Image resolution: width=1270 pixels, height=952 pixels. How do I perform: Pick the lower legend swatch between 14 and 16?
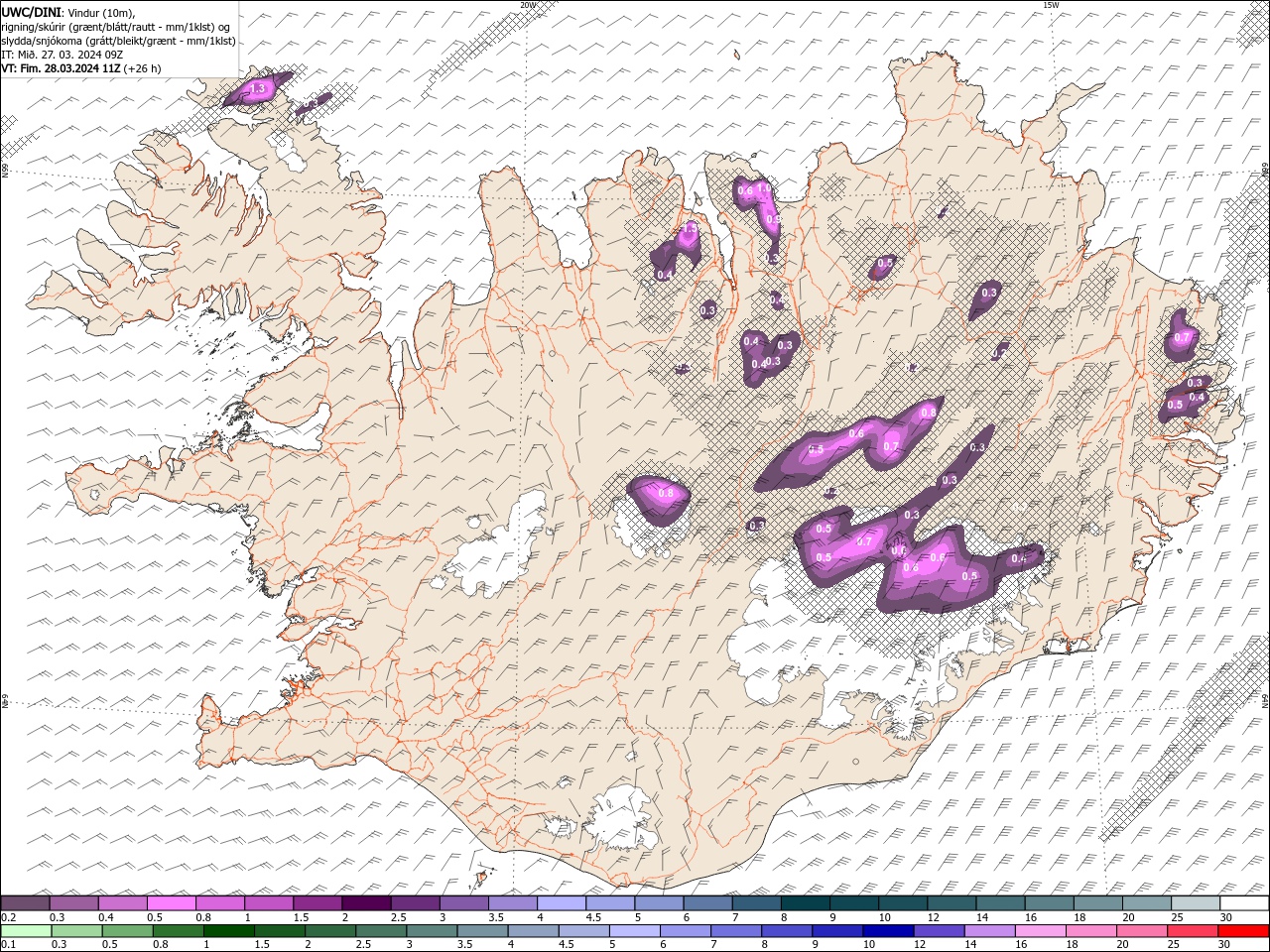988,931
